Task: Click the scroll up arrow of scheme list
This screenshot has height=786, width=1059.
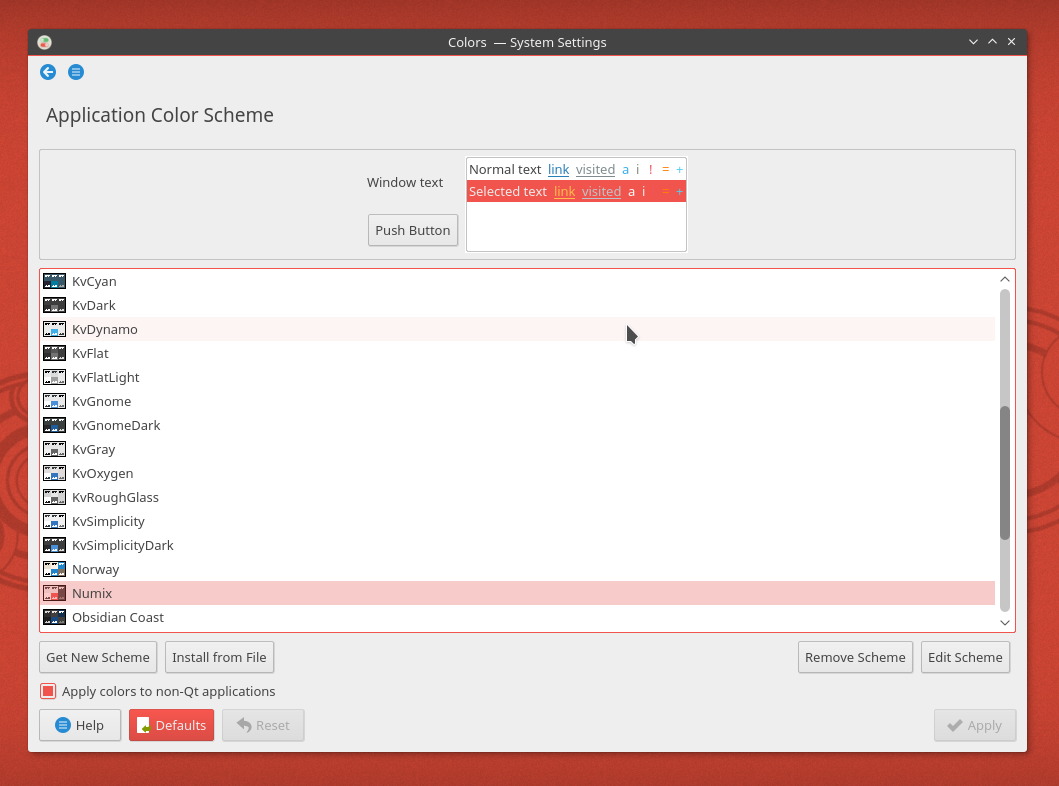Action: [x=1005, y=279]
